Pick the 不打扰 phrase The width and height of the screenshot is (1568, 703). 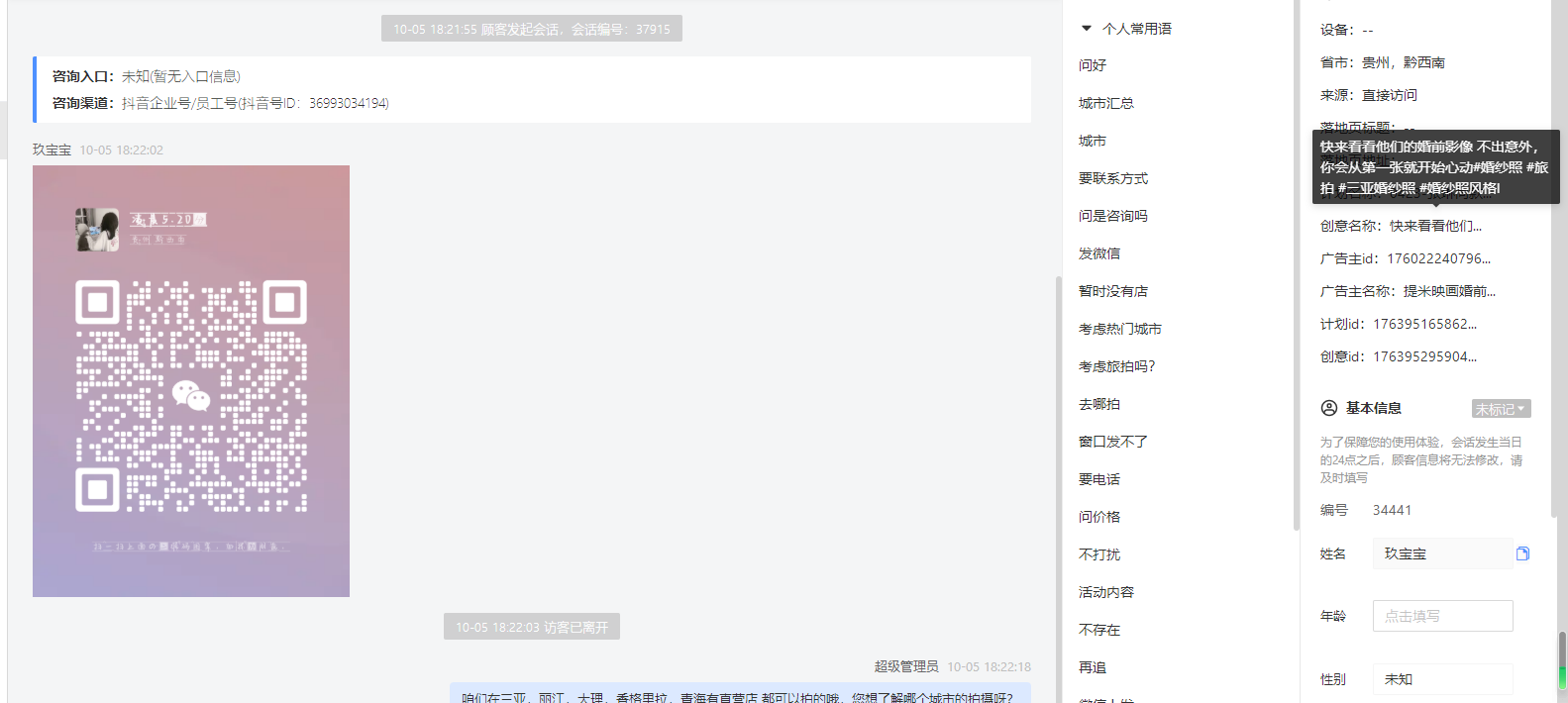click(x=1099, y=554)
